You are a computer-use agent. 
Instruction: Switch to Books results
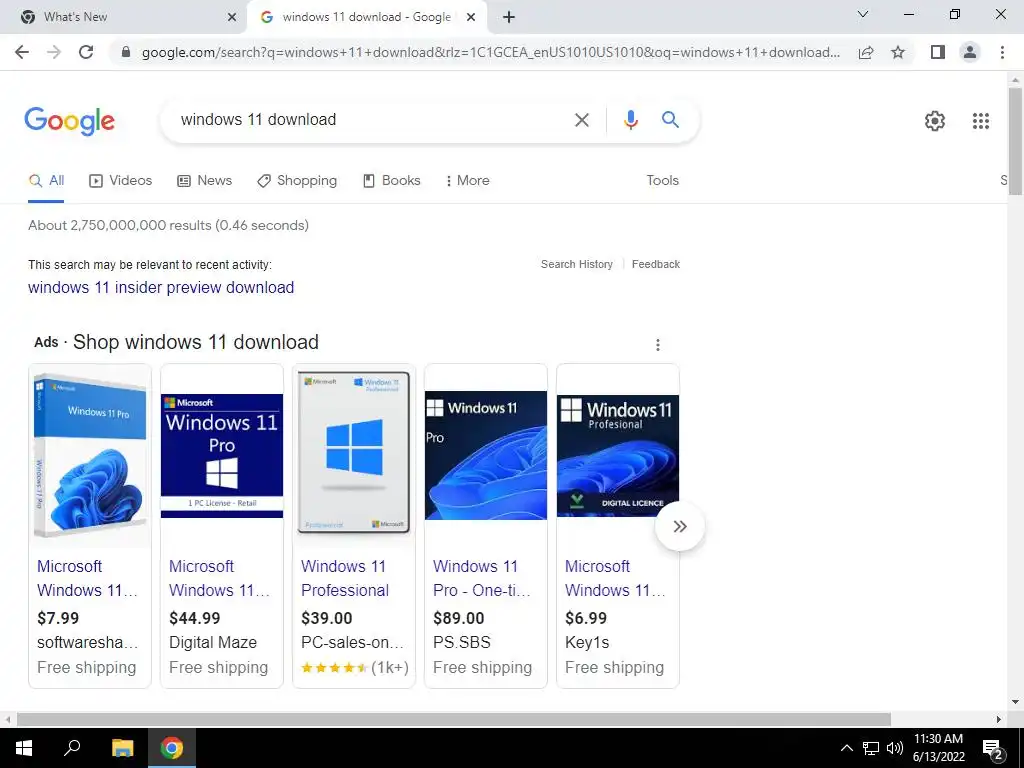pyautogui.click(x=391, y=181)
